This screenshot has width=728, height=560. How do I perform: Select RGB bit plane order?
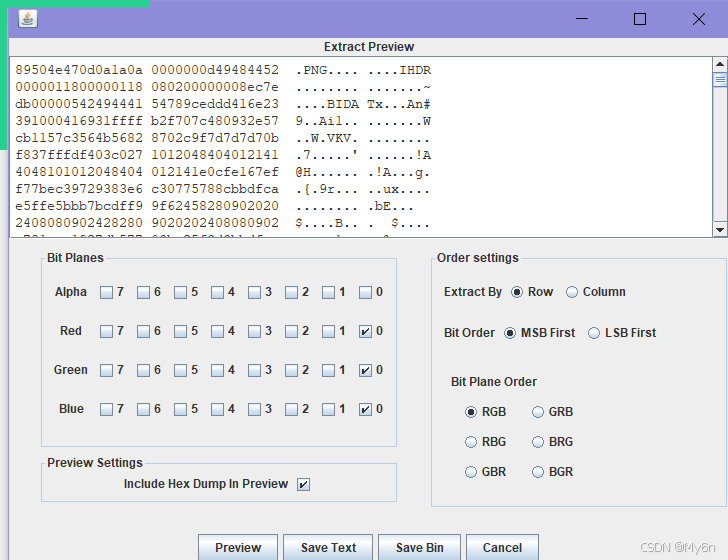[471, 412]
